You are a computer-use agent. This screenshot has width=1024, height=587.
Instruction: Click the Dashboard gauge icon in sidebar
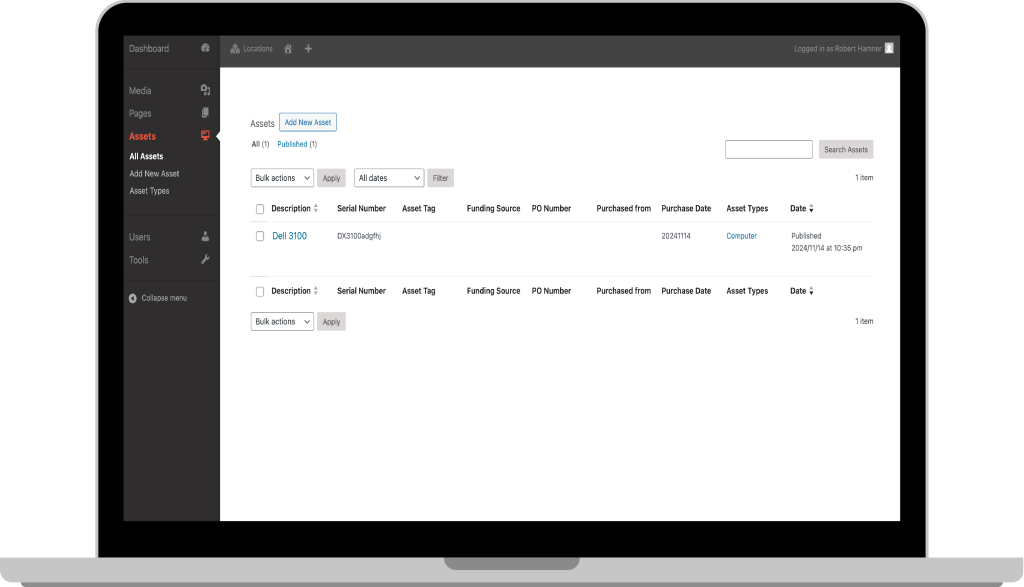pos(205,48)
